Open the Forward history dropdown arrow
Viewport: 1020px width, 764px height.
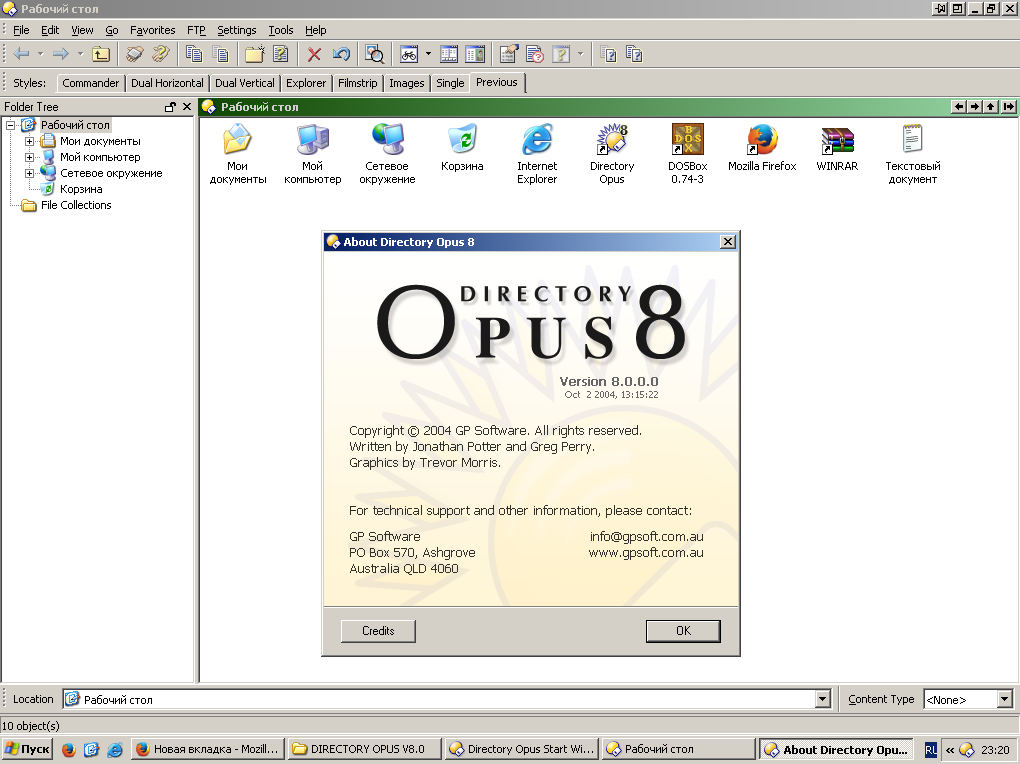[x=80, y=54]
